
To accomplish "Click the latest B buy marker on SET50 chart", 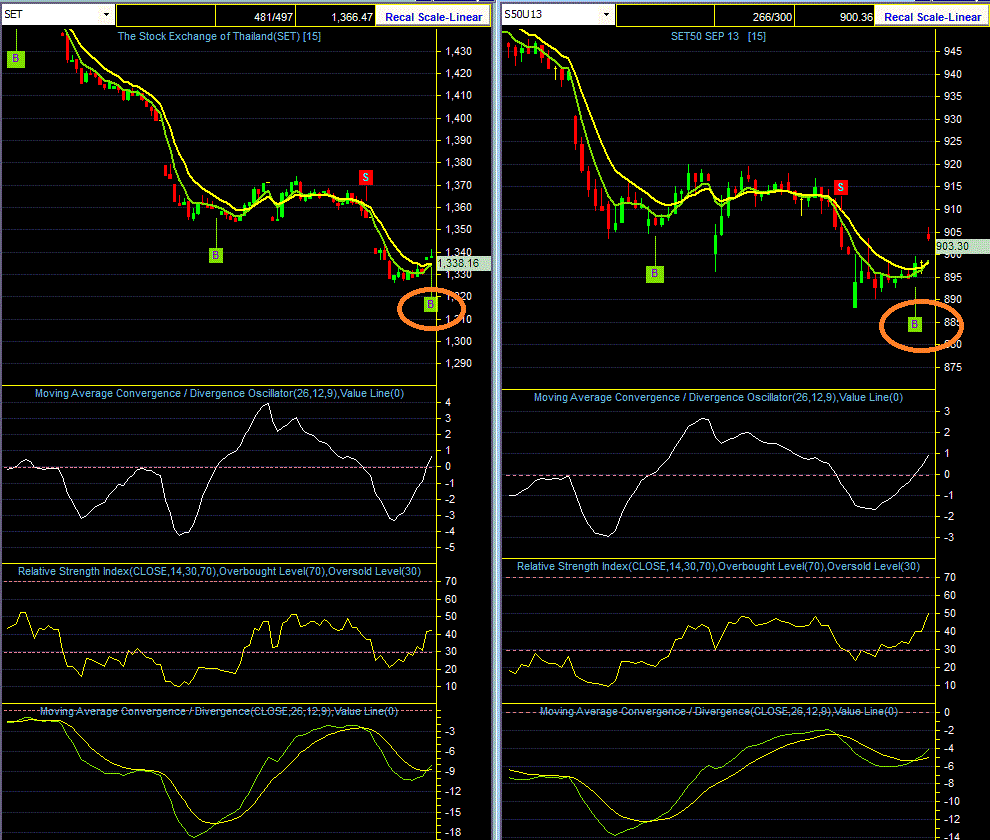I will 915,325.
